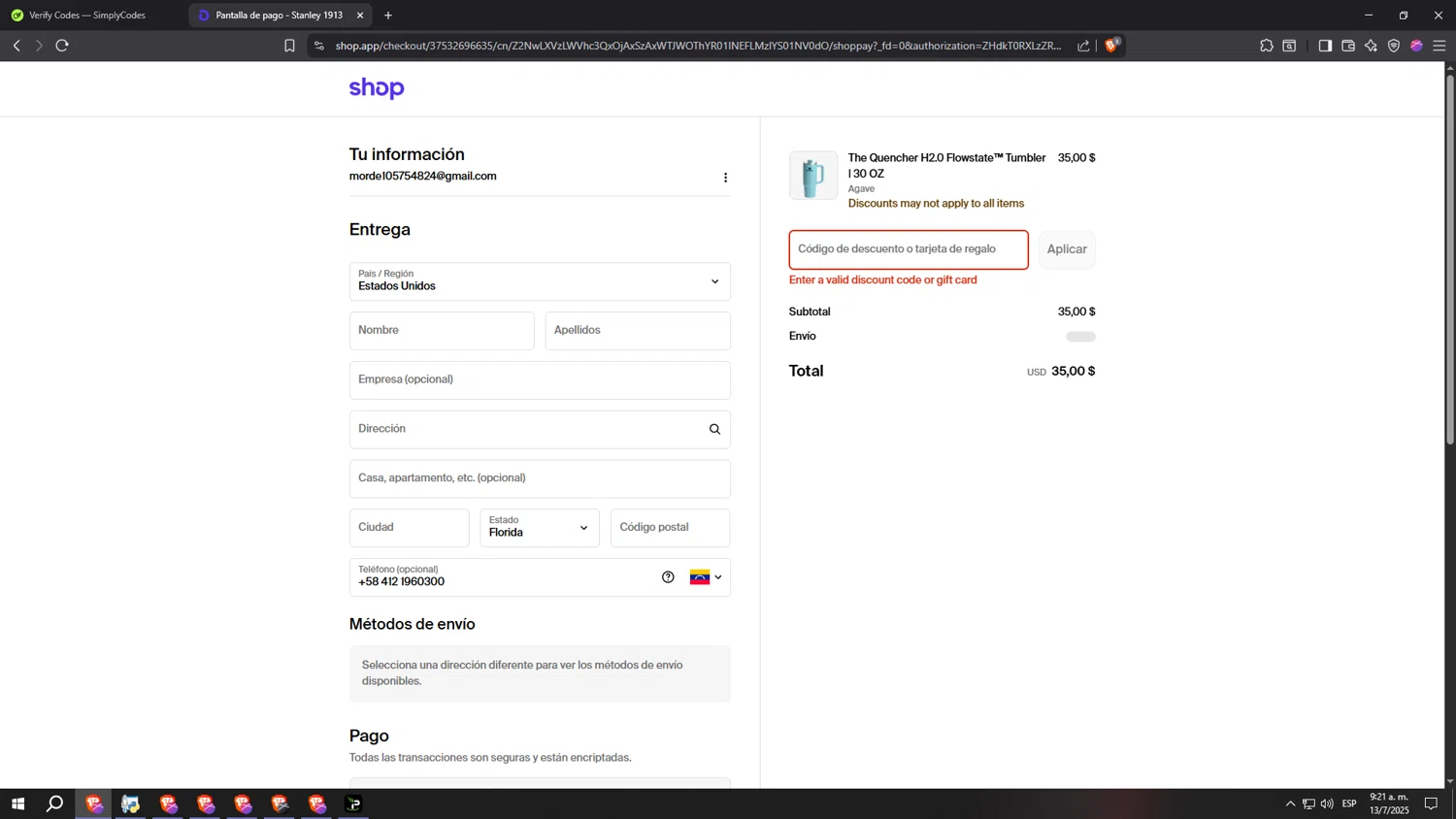This screenshot has width=1456, height=819.
Task: Open the clock showing 9:21 a. m.
Action: (x=1389, y=803)
